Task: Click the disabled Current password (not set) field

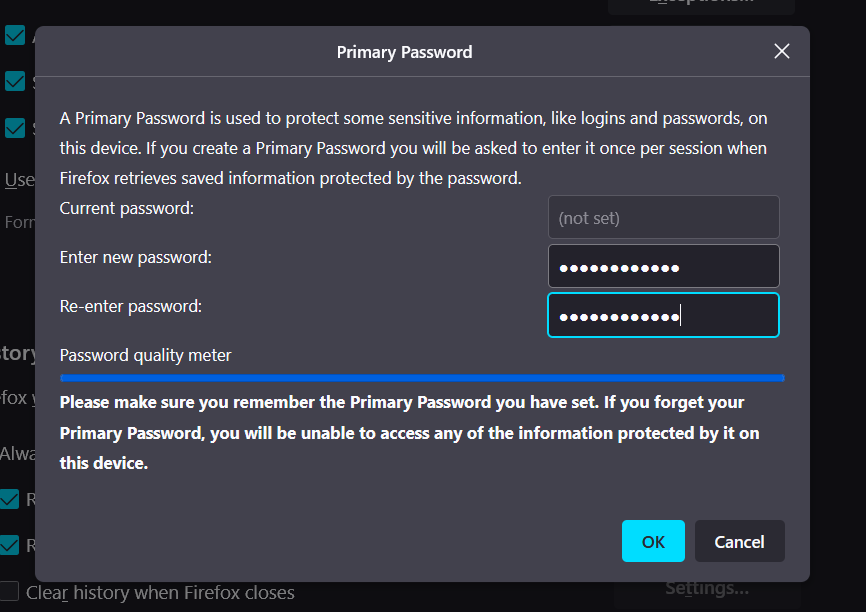Action: (663, 217)
